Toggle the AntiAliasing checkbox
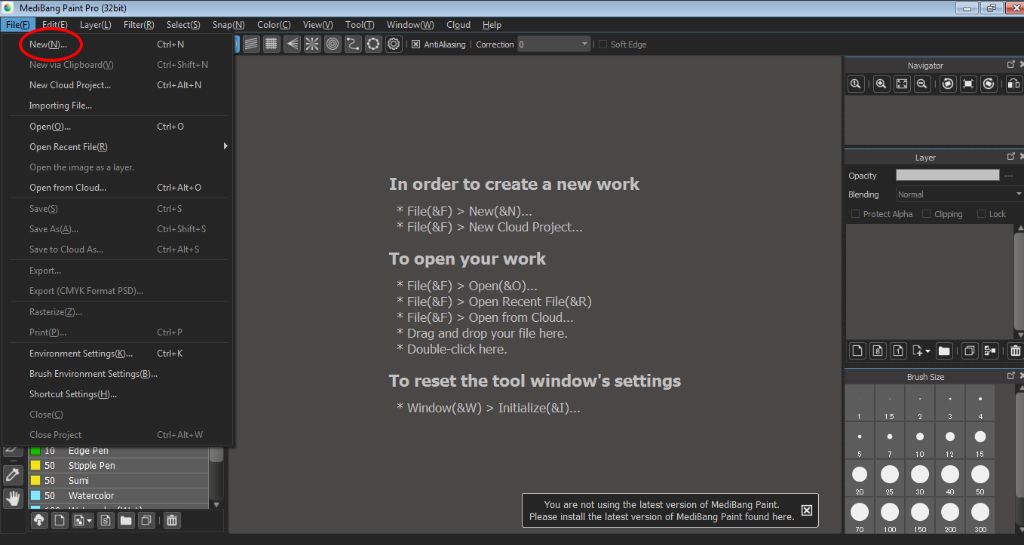 [416, 44]
